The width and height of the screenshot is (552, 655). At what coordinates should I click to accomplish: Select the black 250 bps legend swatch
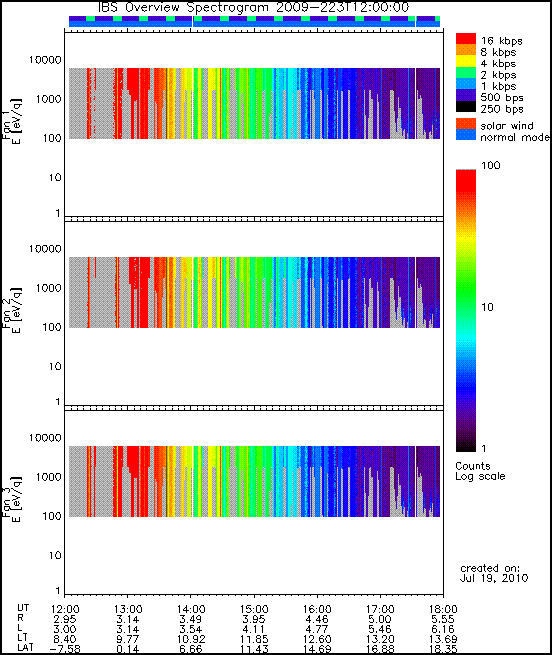point(466,107)
